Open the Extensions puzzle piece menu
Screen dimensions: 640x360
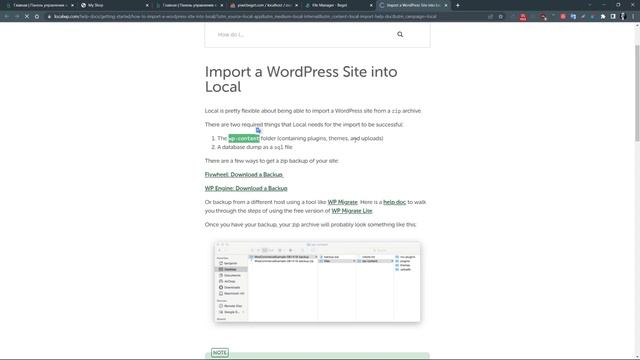click(x=603, y=17)
